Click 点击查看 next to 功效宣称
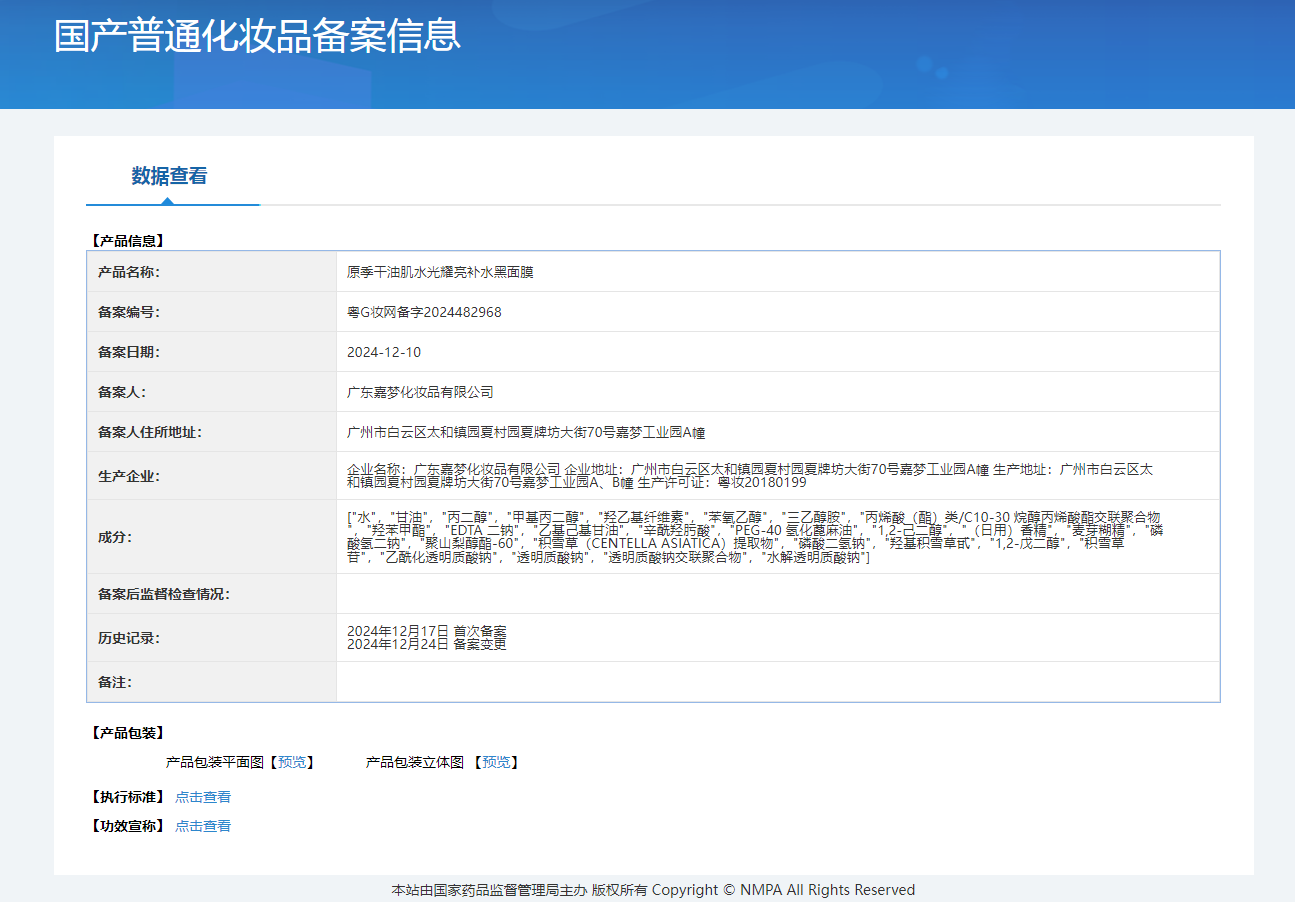The image size is (1295, 902). coord(203,826)
